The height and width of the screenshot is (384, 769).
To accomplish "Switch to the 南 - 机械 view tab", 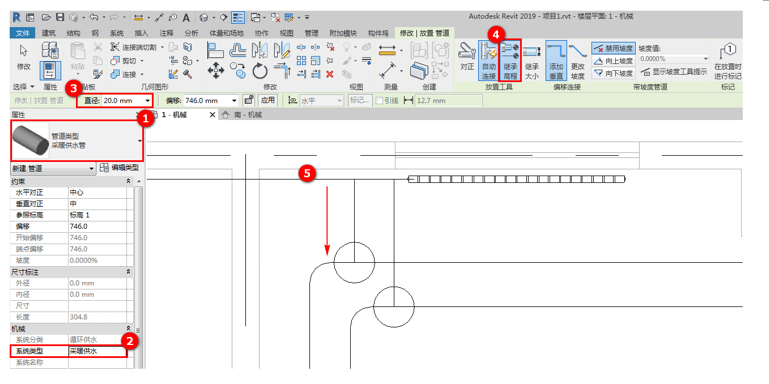I will tap(241, 115).
